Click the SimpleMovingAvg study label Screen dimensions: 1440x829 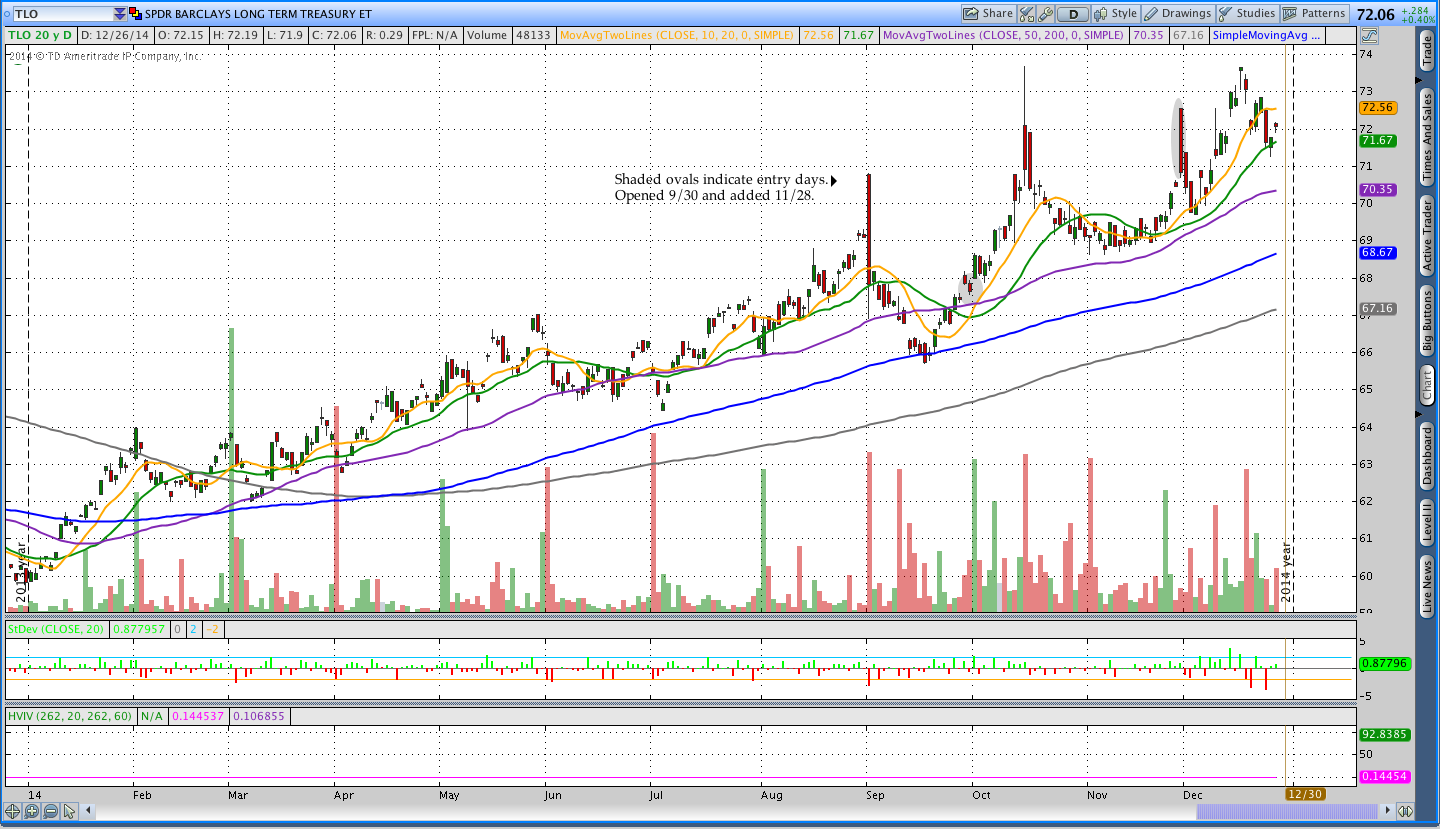coord(1267,35)
